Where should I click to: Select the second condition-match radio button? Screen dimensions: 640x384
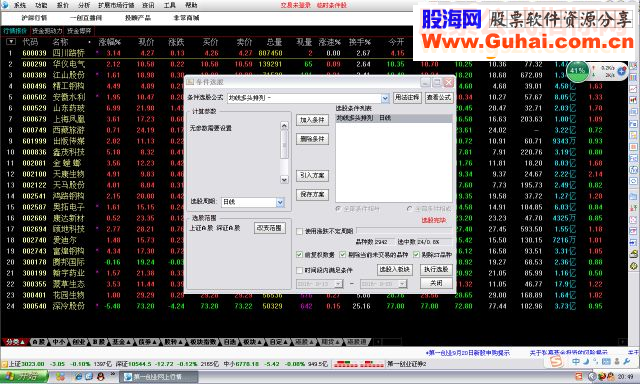tap(409, 209)
